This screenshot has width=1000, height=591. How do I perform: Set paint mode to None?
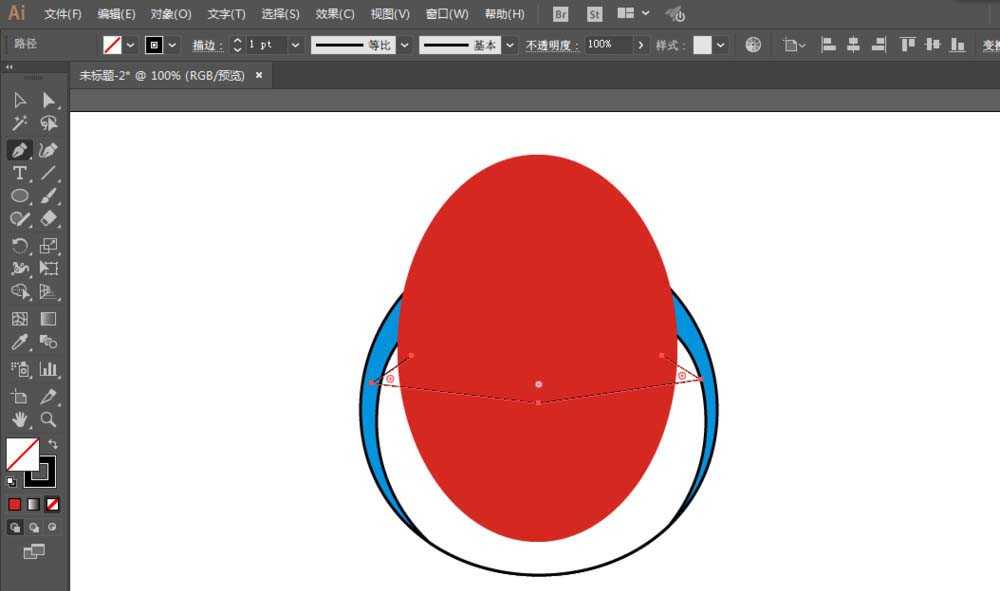pyautogui.click(x=52, y=504)
